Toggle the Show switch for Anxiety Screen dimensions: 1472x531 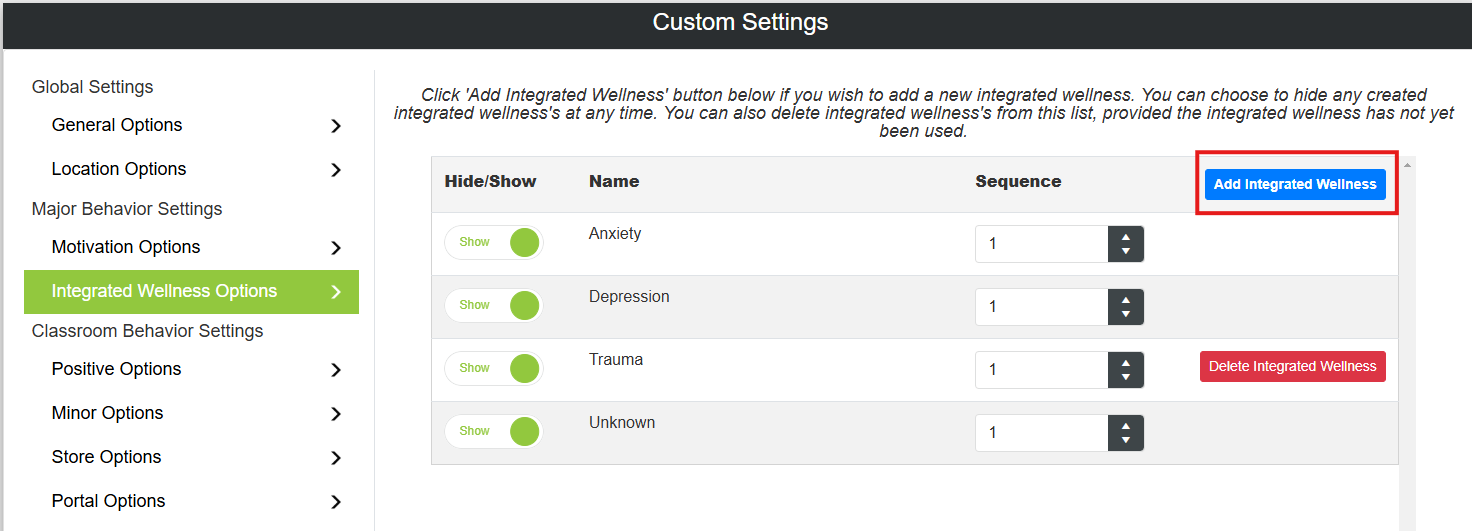tap(494, 242)
